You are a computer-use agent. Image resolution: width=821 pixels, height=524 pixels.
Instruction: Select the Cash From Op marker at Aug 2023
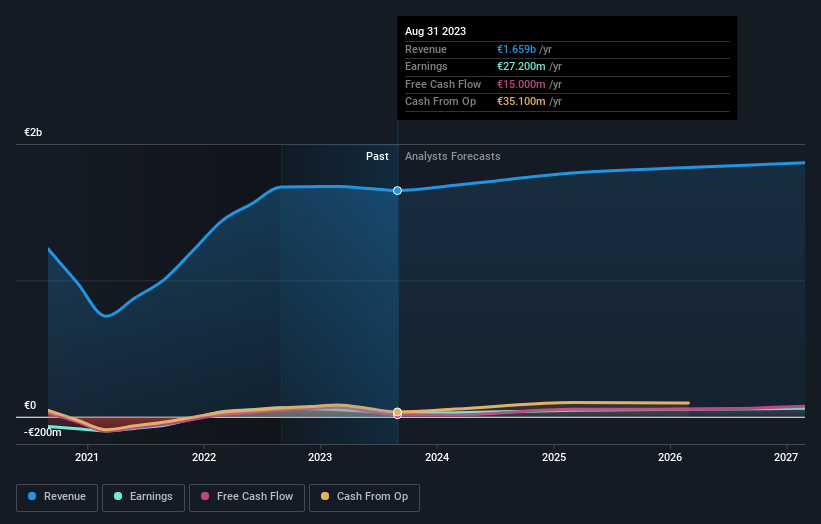pos(397,412)
